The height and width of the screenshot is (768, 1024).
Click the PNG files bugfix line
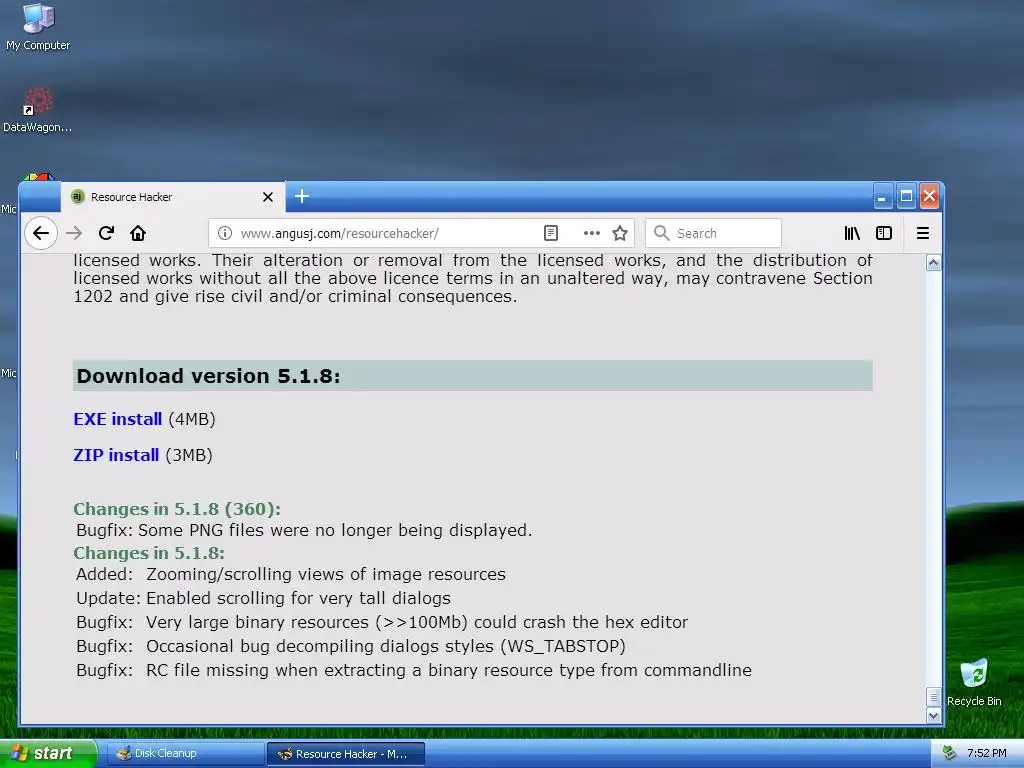click(304, 530)
